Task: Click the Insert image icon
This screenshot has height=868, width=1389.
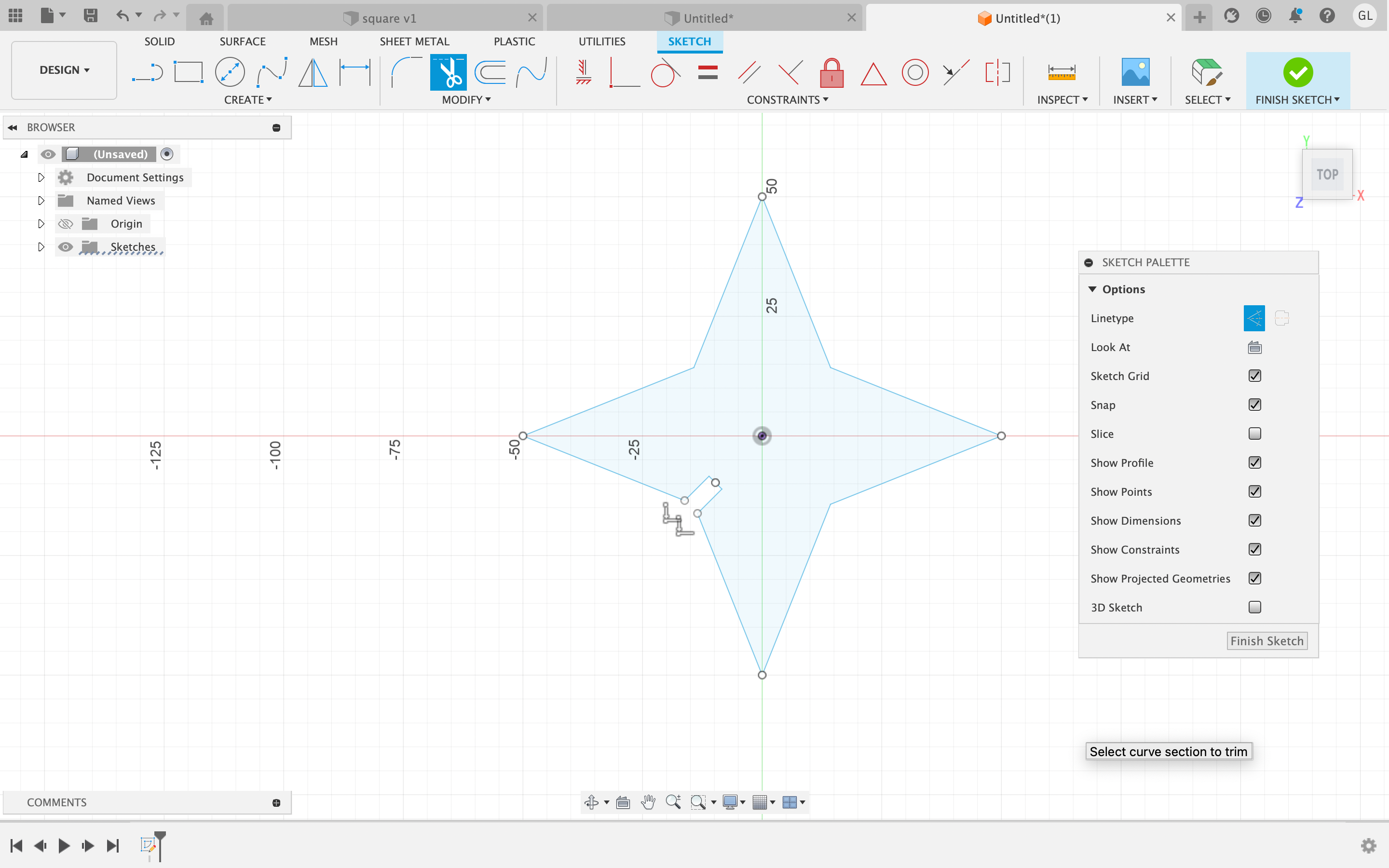Action: 1135,73
